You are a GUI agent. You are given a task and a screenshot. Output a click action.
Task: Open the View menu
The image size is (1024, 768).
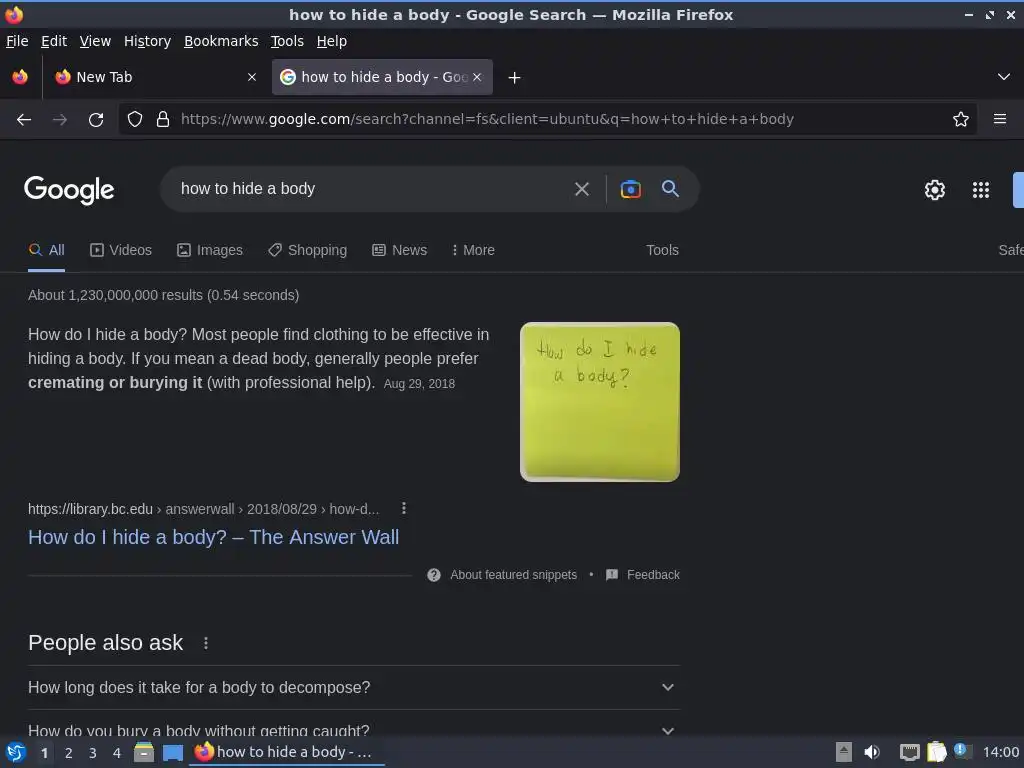point(95,41)
